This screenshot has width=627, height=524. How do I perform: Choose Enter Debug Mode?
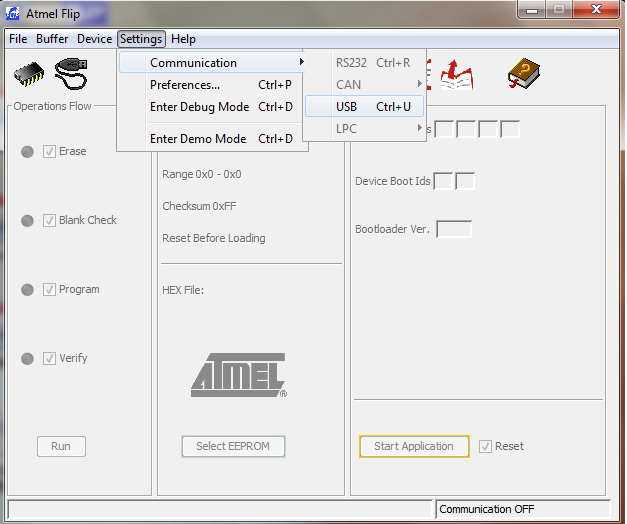tap(212, 107)
